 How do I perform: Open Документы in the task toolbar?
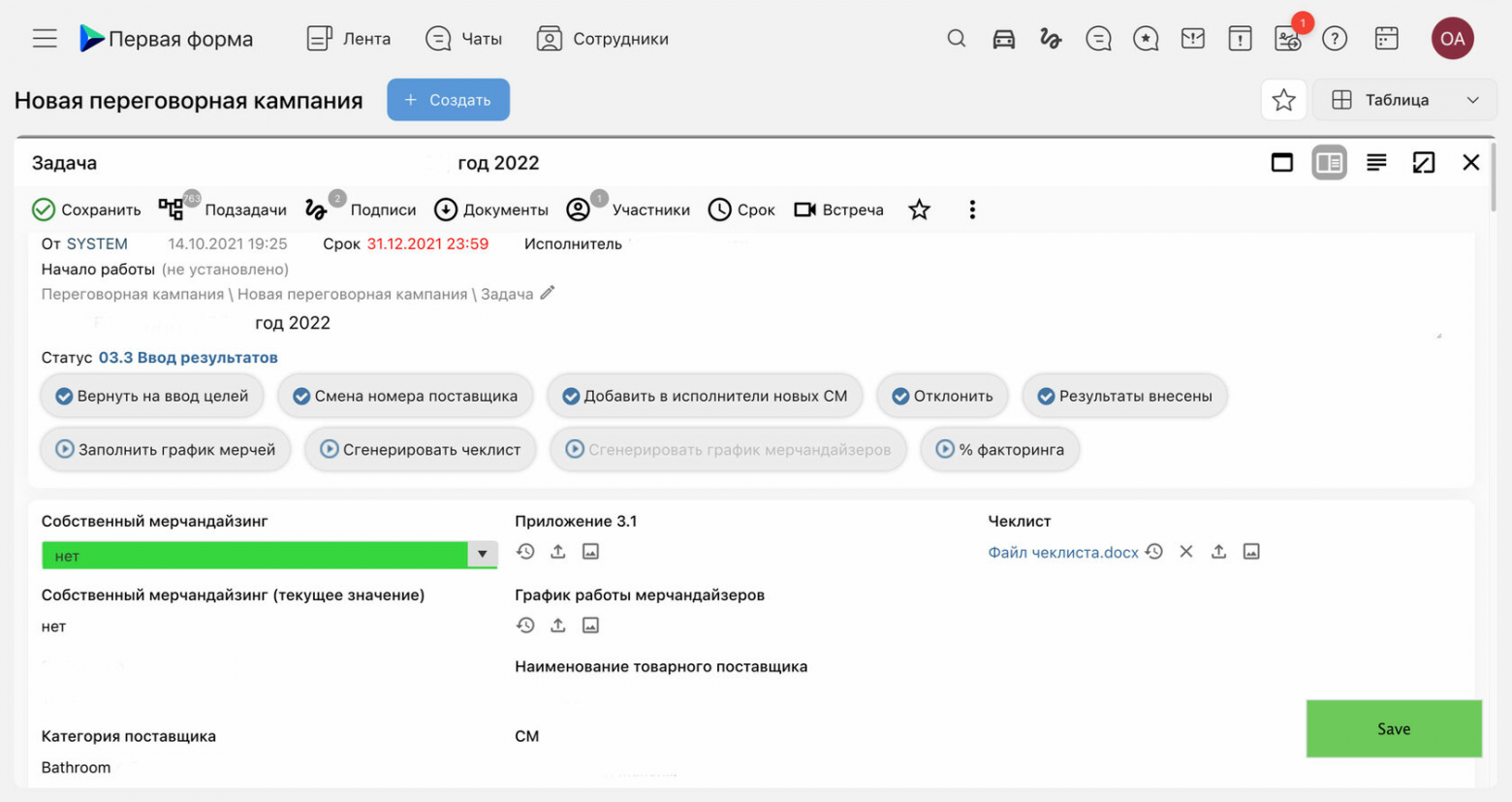click(446, 209)
